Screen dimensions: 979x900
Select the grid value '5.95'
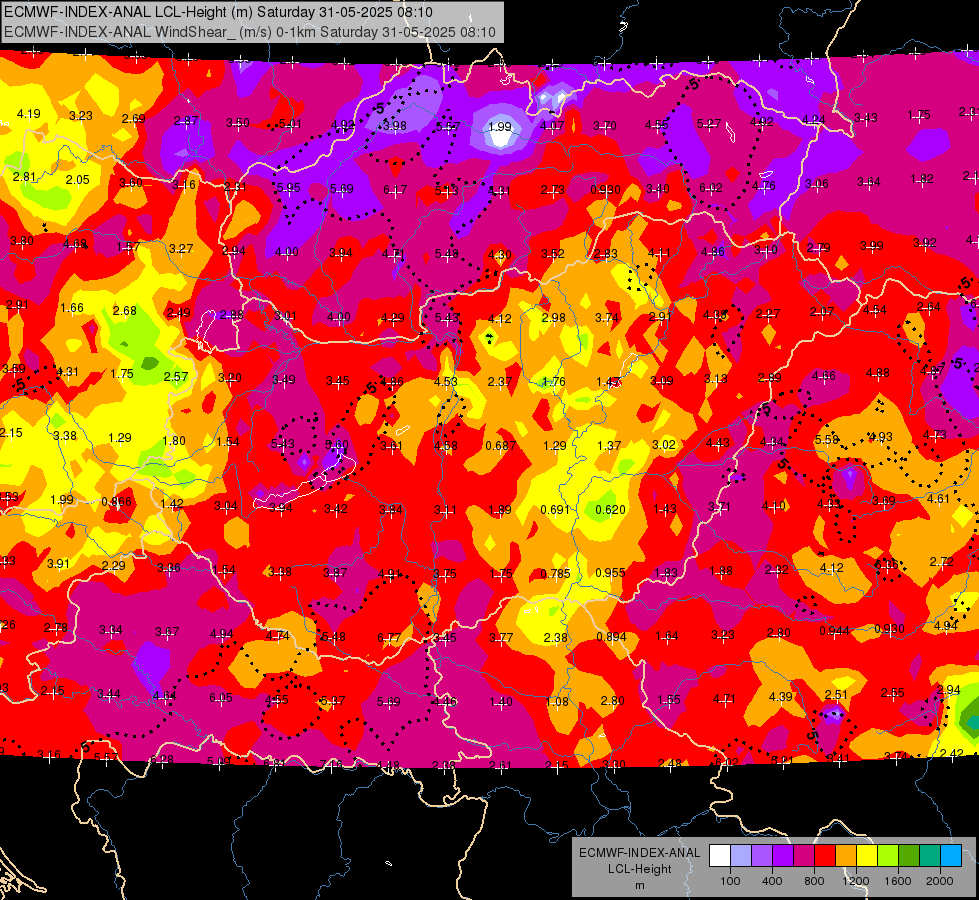[288, 187]
